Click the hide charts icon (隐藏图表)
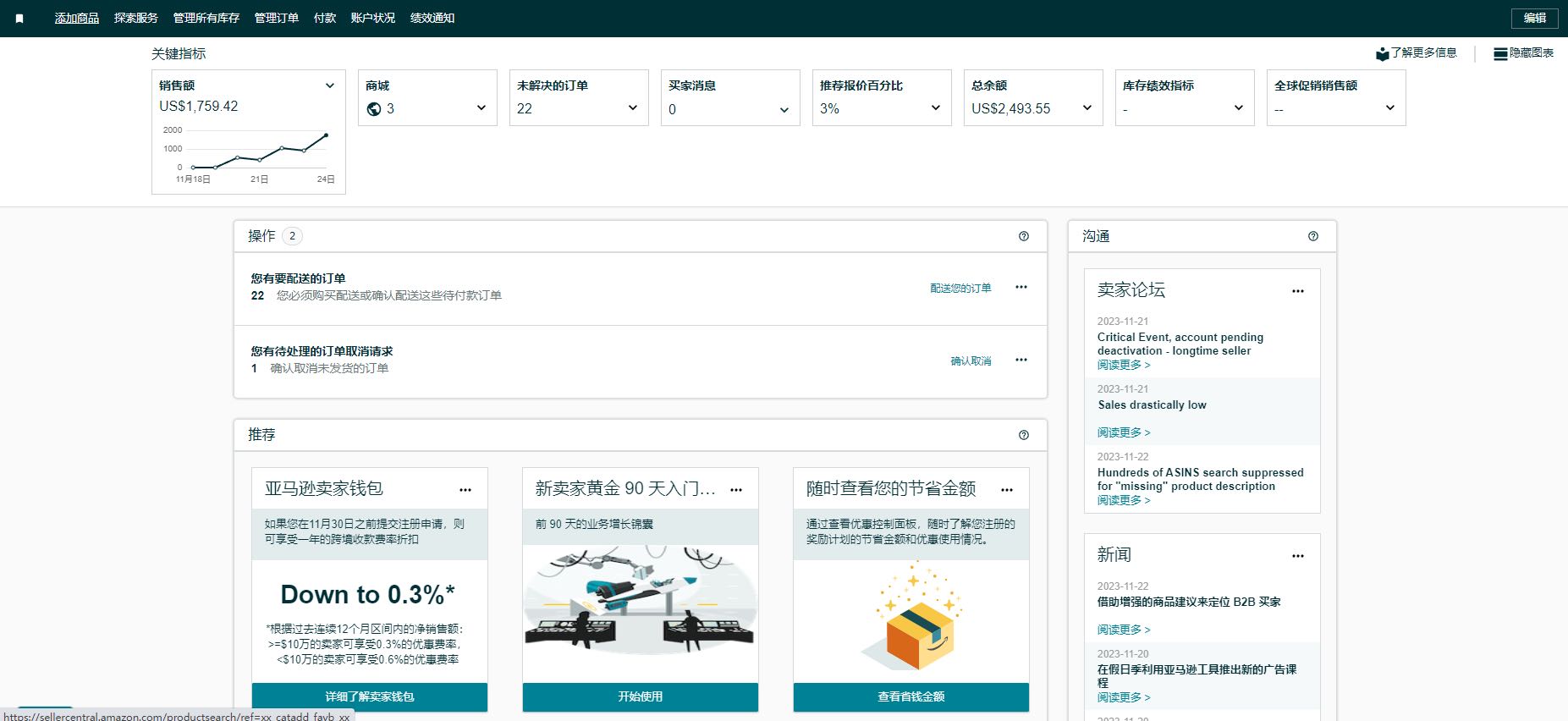1568x721 pixels. pos(1500,53)
